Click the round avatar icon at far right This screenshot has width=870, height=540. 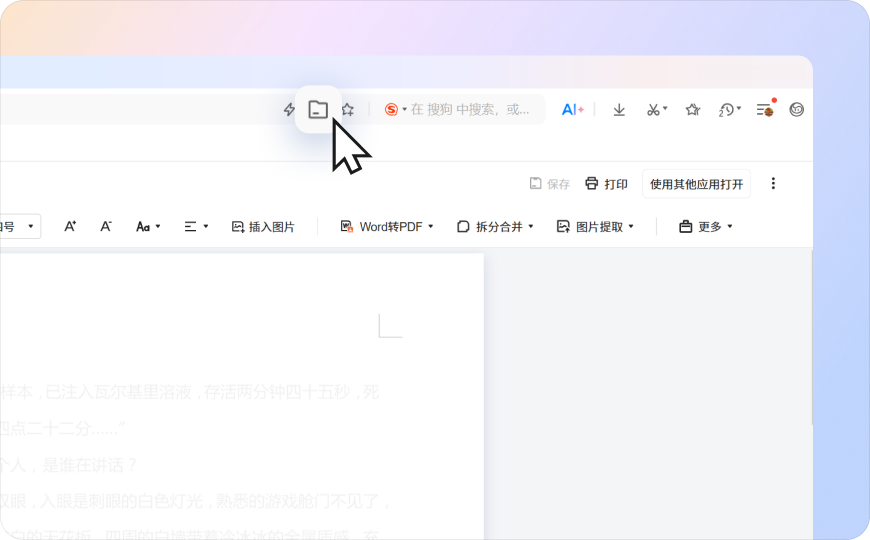(797, 109)
